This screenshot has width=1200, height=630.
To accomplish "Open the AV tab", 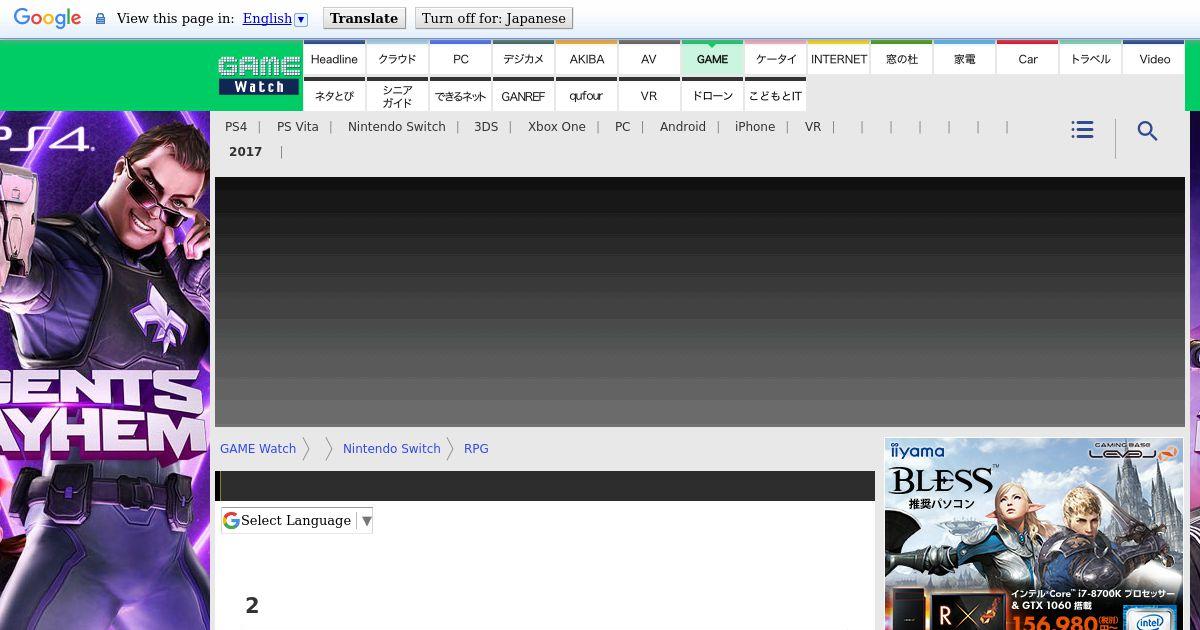I will [x=649, y=58].
